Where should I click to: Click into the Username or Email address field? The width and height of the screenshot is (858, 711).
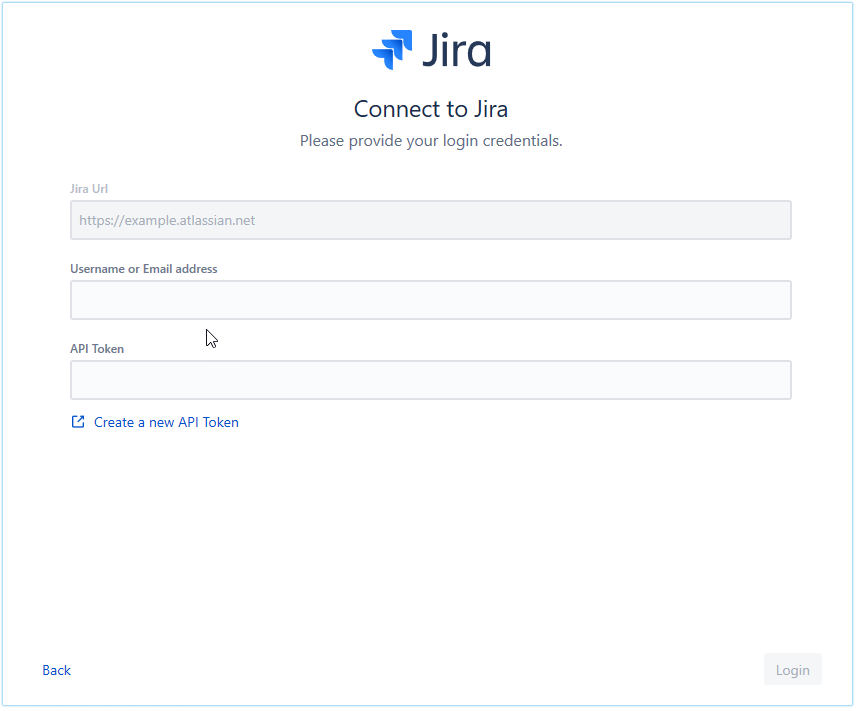click(x=430, y=300)
